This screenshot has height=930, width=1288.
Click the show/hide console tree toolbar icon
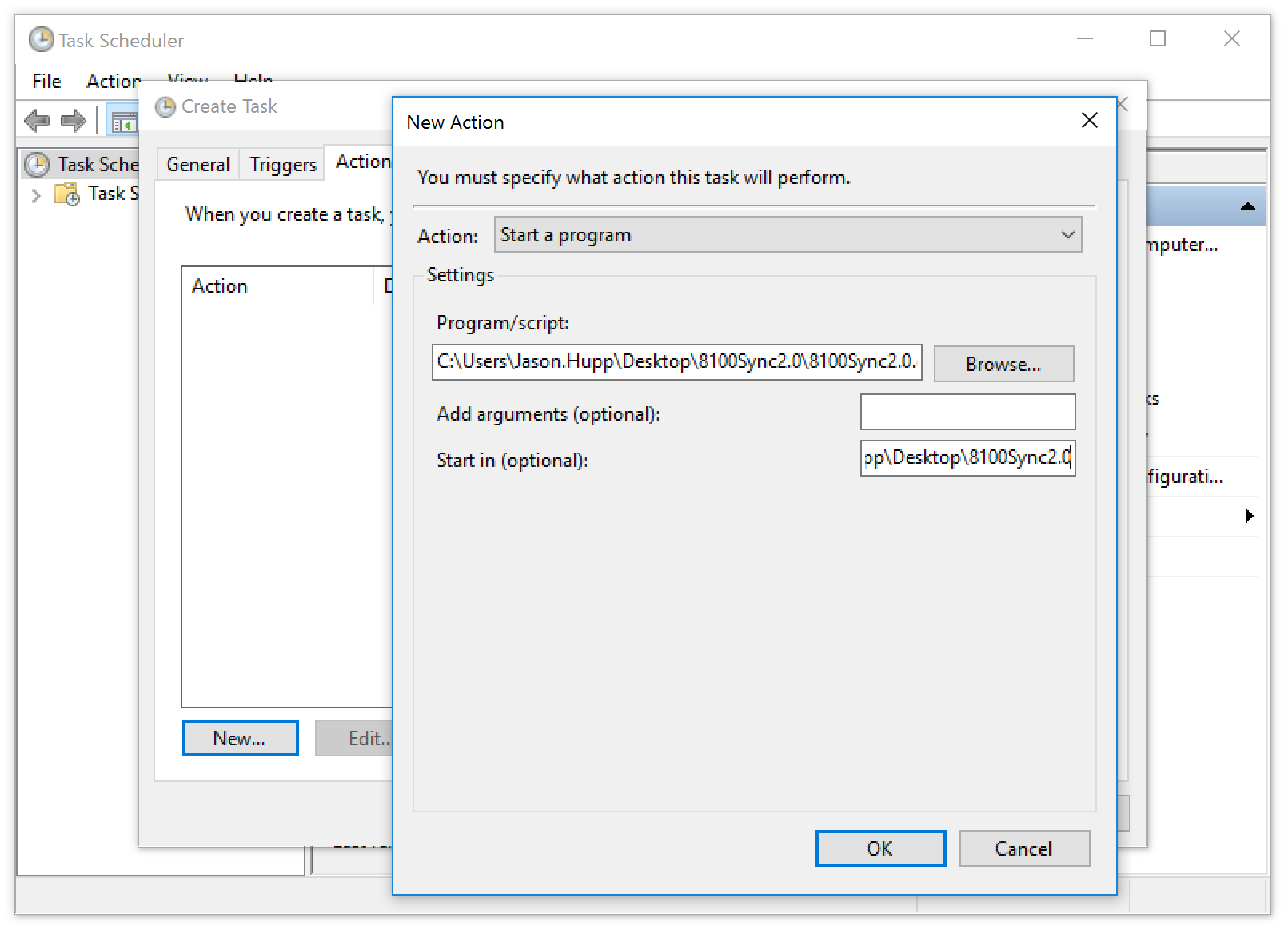(x=123, y=122)
